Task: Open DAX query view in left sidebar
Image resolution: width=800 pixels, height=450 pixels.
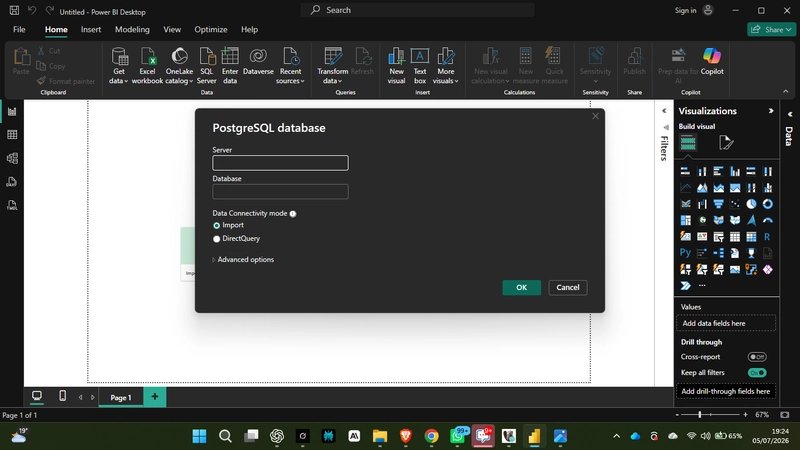Action: pyautogui.click(x=12, y=182)
